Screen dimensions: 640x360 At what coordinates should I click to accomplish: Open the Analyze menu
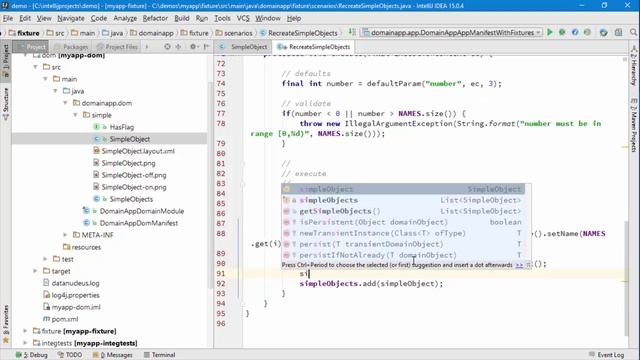pyautogui.click(x=125, y=18)
